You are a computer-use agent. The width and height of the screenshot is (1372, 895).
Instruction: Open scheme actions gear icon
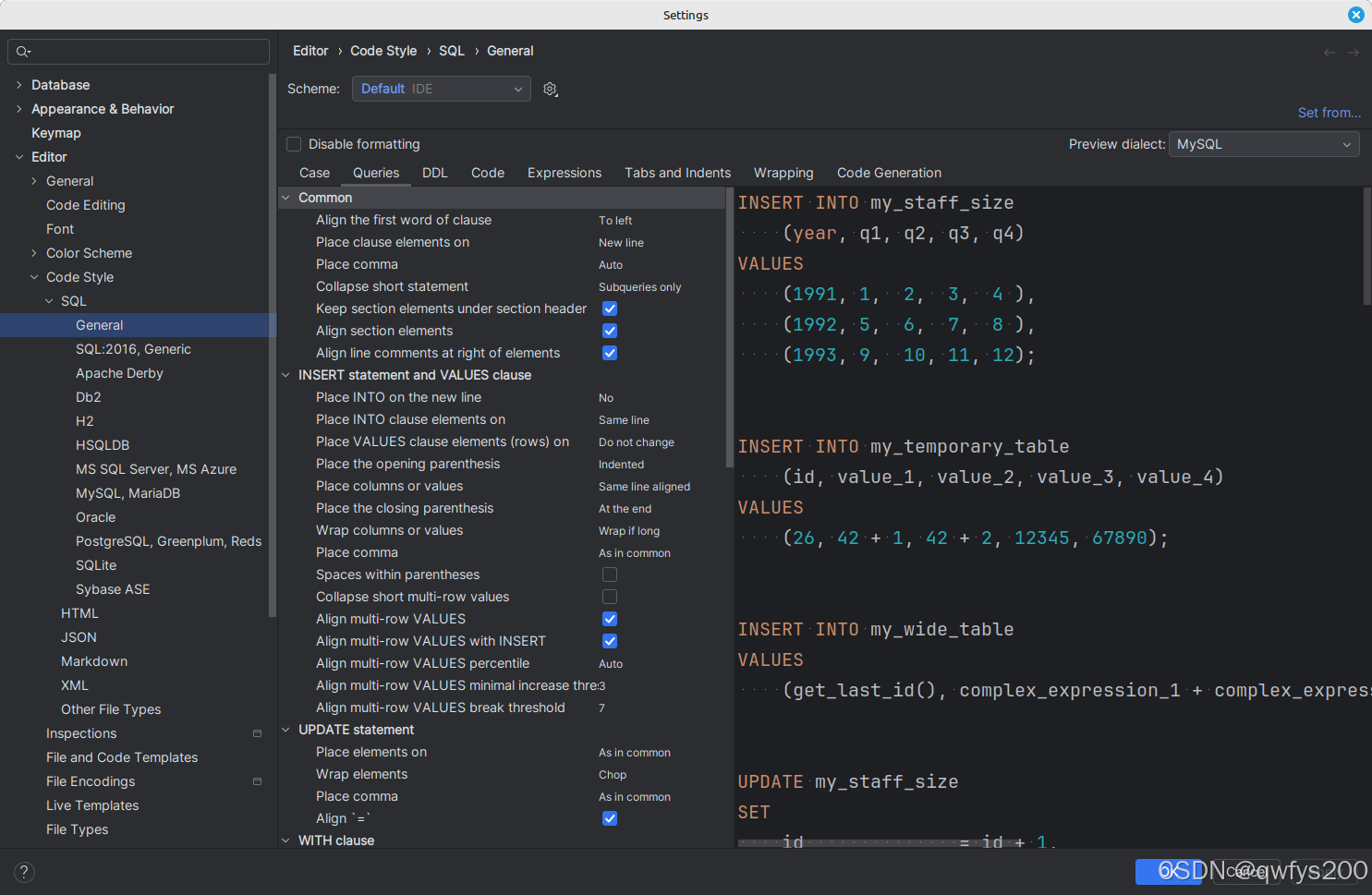pyautogui.click(x=551, y=89)
